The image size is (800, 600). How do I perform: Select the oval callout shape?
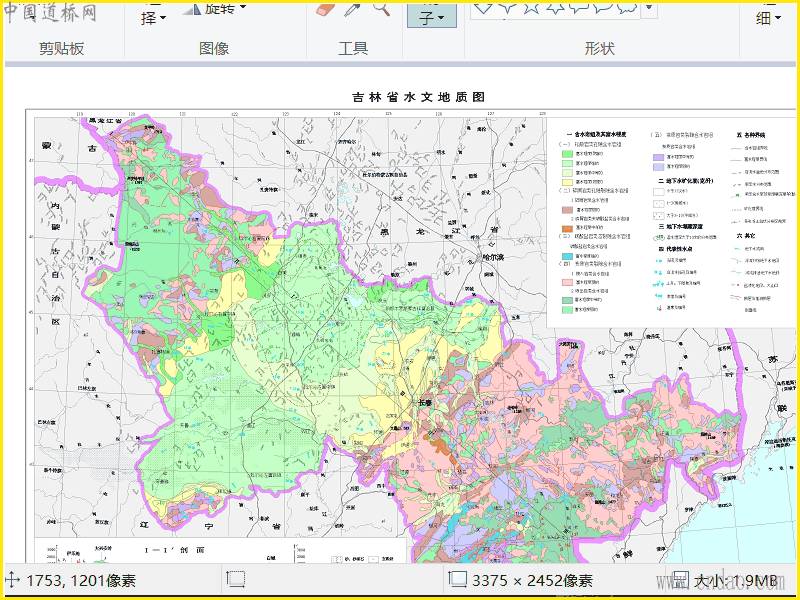603,8
